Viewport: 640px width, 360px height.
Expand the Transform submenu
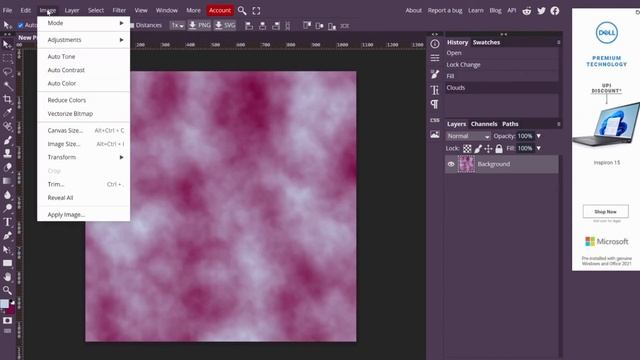tap(84, 157)
